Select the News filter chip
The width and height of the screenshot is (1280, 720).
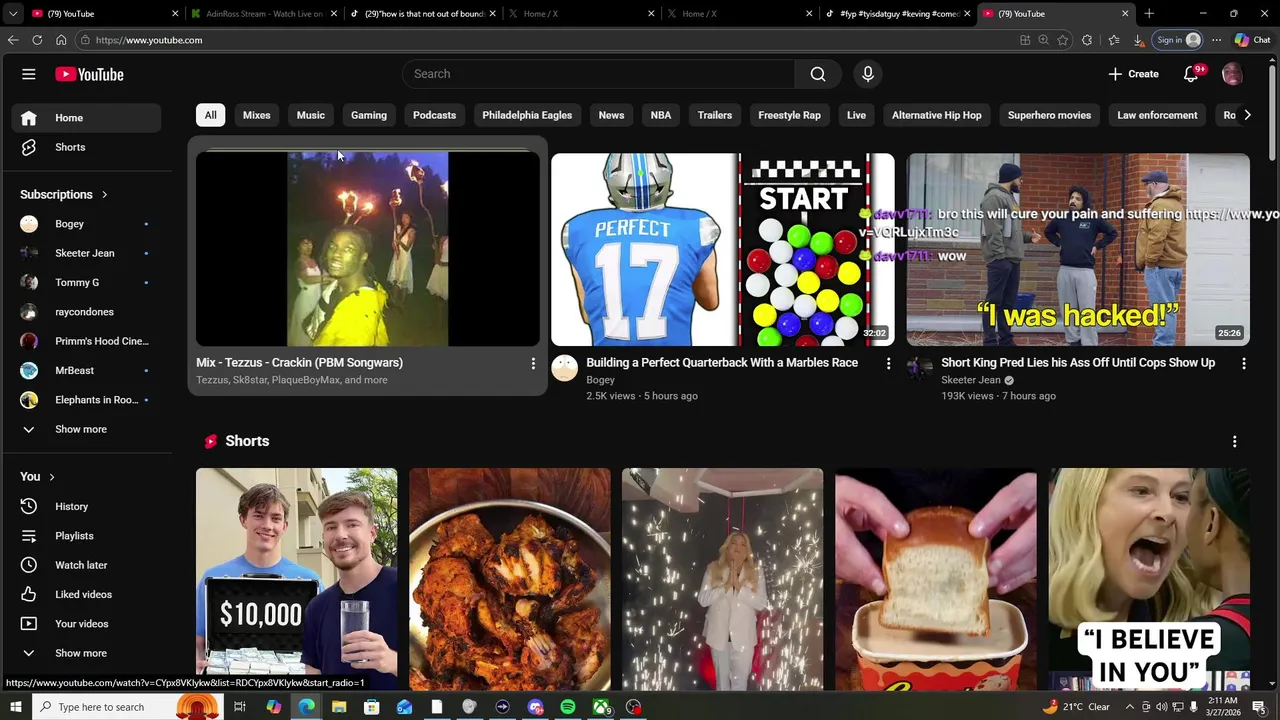point(611,115)
